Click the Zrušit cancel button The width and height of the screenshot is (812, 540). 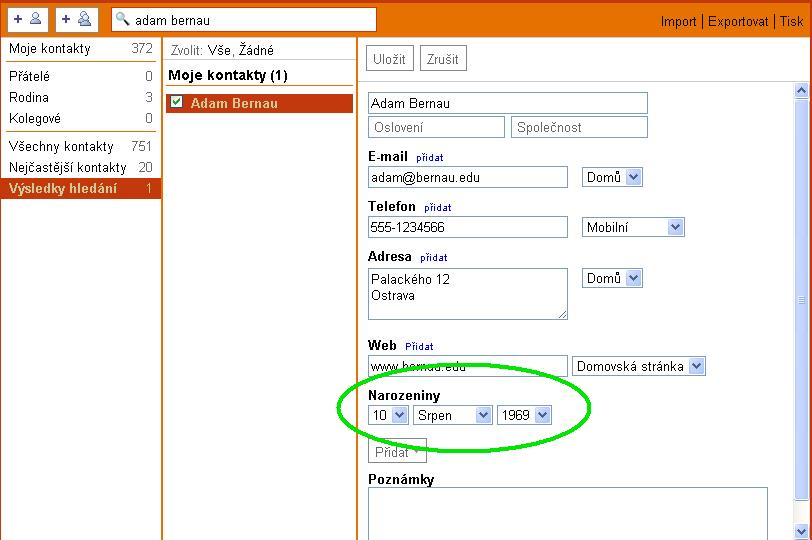pos(443,59)
